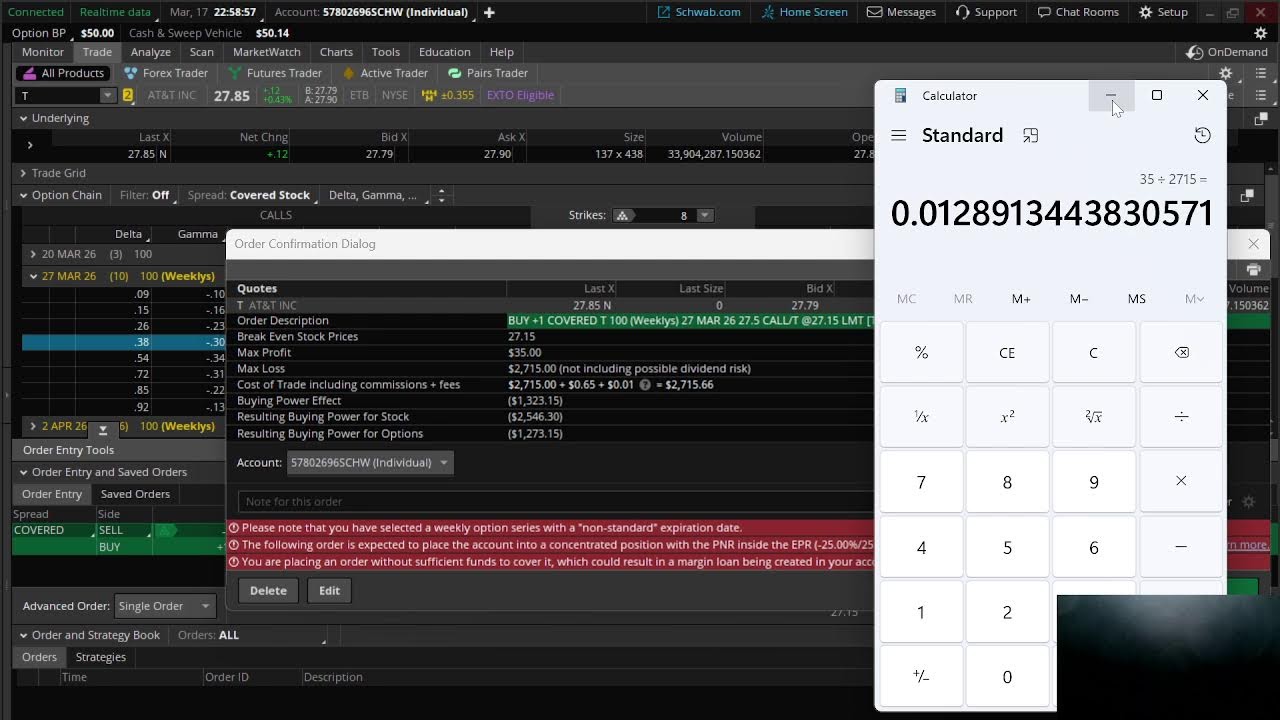Image resolution: width=1280 pixels, height=720 pixels.
Task: Click the MS memory store key
Action: click(x=1137, y=299)
